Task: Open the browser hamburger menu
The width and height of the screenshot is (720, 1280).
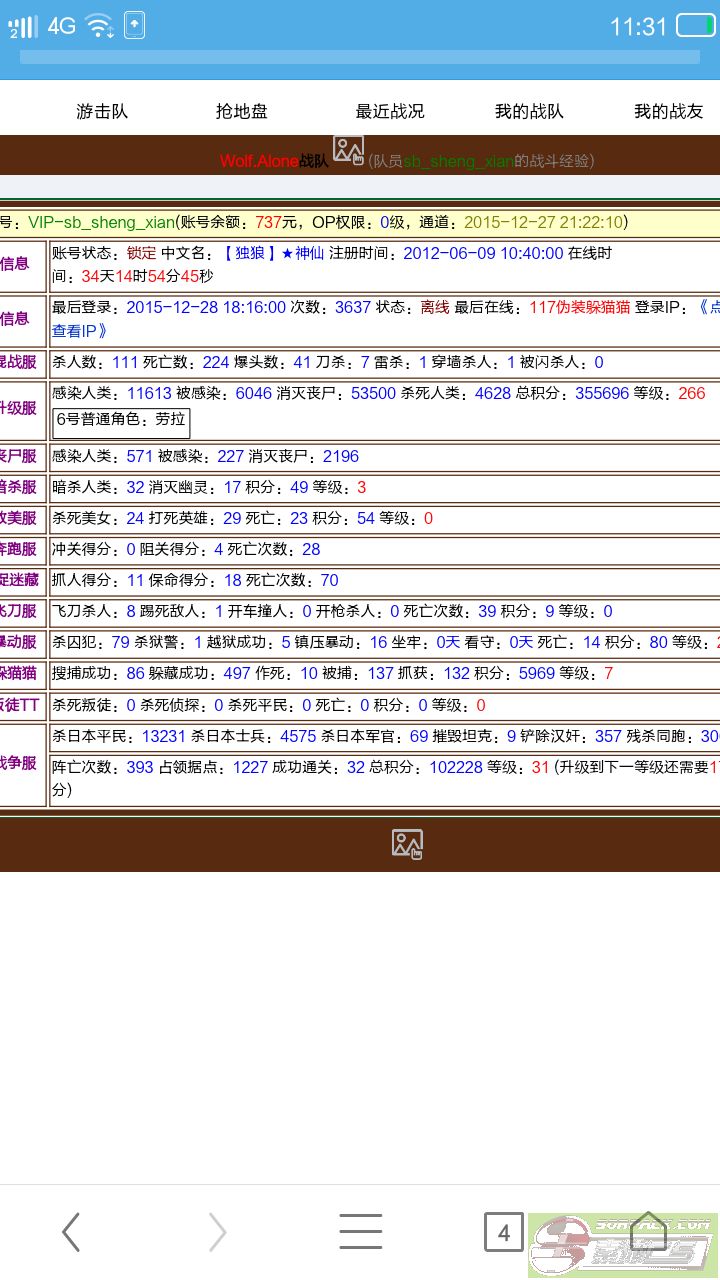Action: tap(360, 1232)
